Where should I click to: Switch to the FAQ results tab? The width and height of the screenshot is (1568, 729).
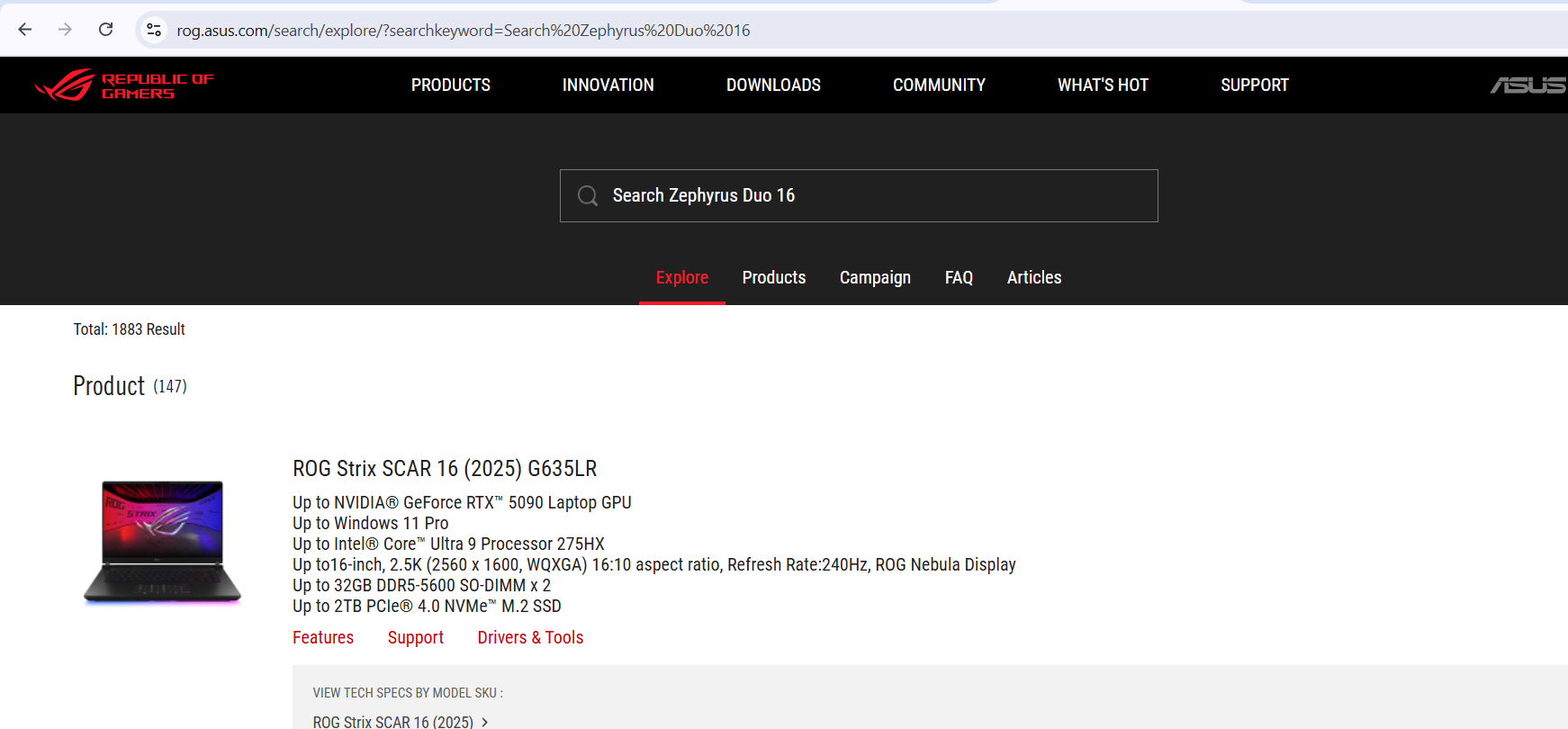click(959, 277)
